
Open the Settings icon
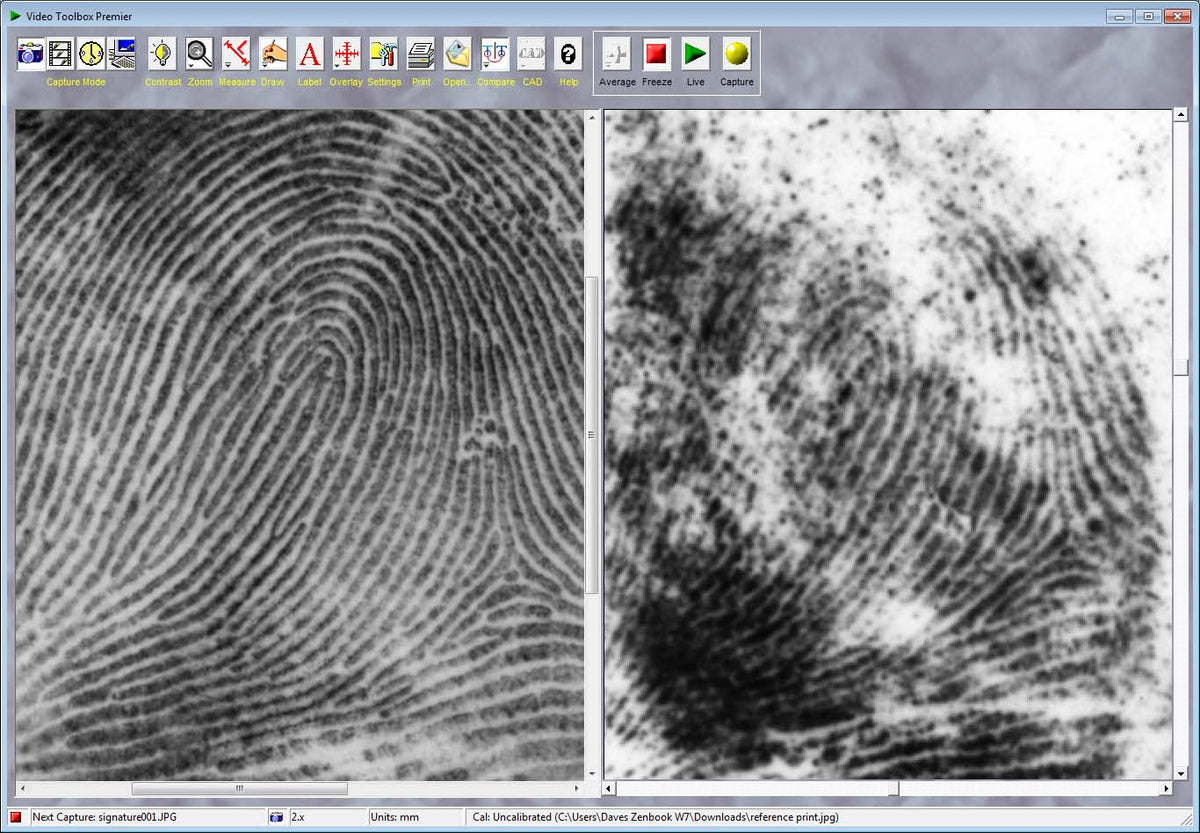point(383,54)
